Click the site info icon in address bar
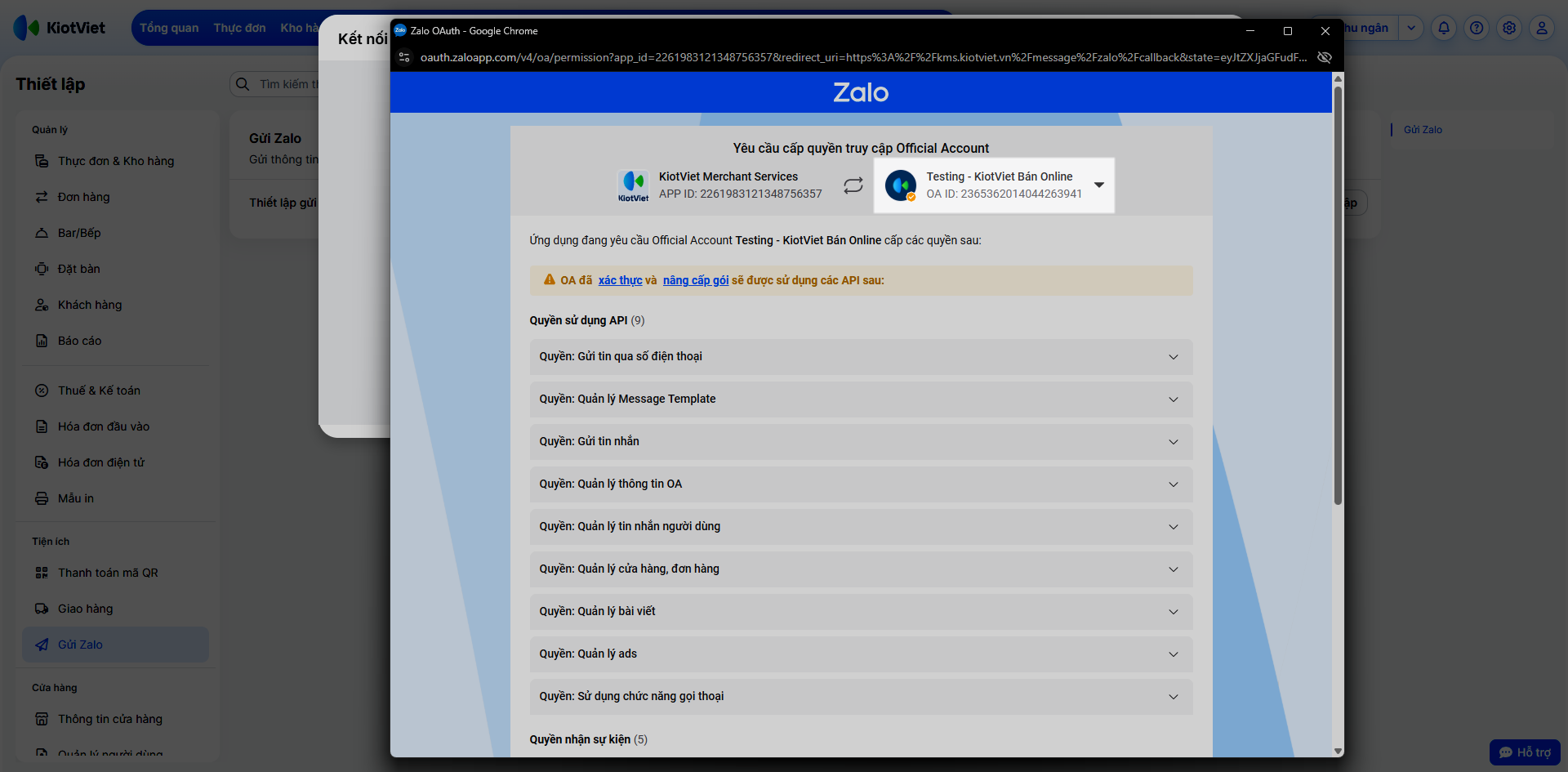Image resolution: width=1568 pixels, height=772 pixels. click(404, 57)
